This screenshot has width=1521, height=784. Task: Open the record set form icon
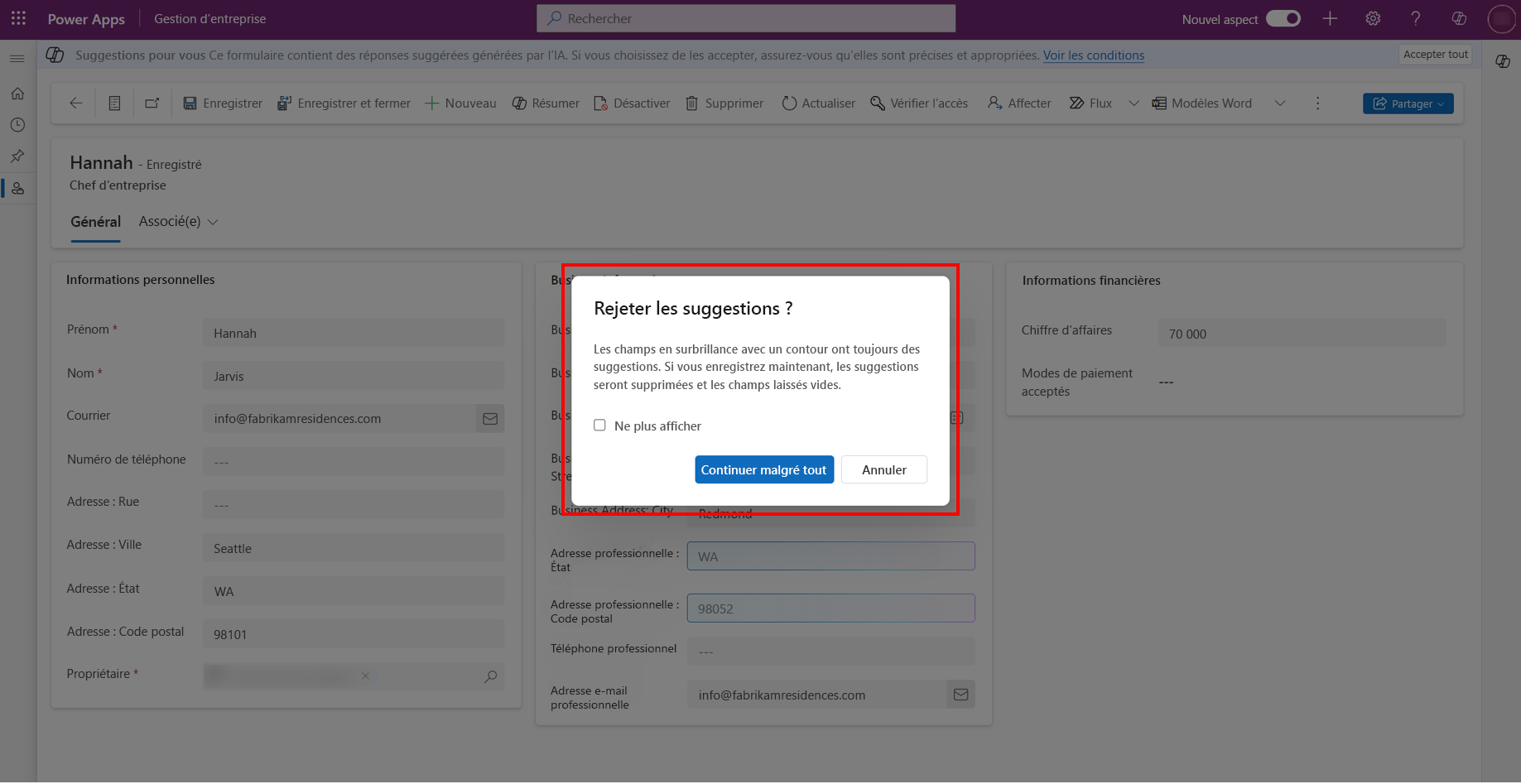114,103
